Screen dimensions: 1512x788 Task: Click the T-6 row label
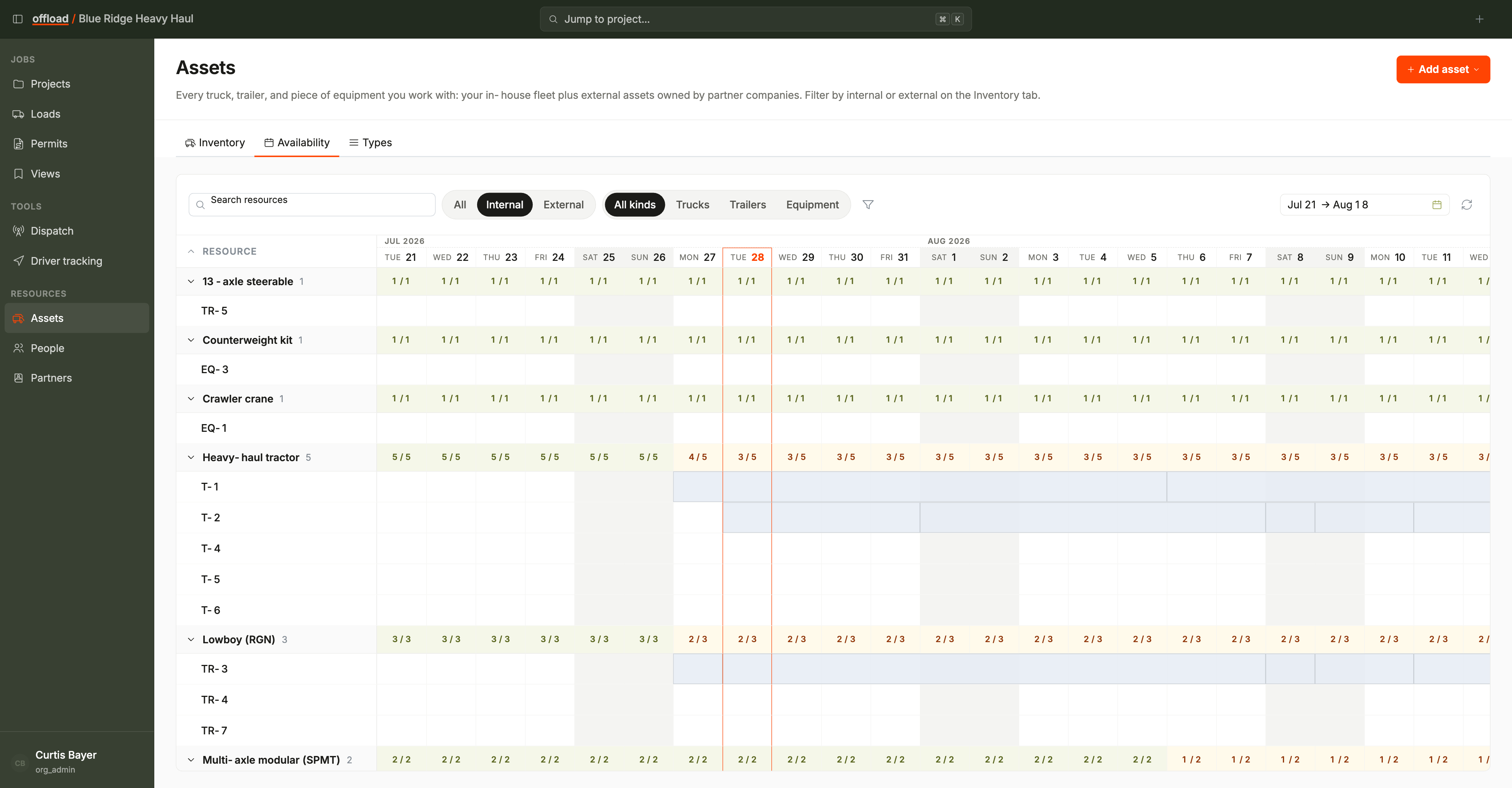tap(211, 610)
